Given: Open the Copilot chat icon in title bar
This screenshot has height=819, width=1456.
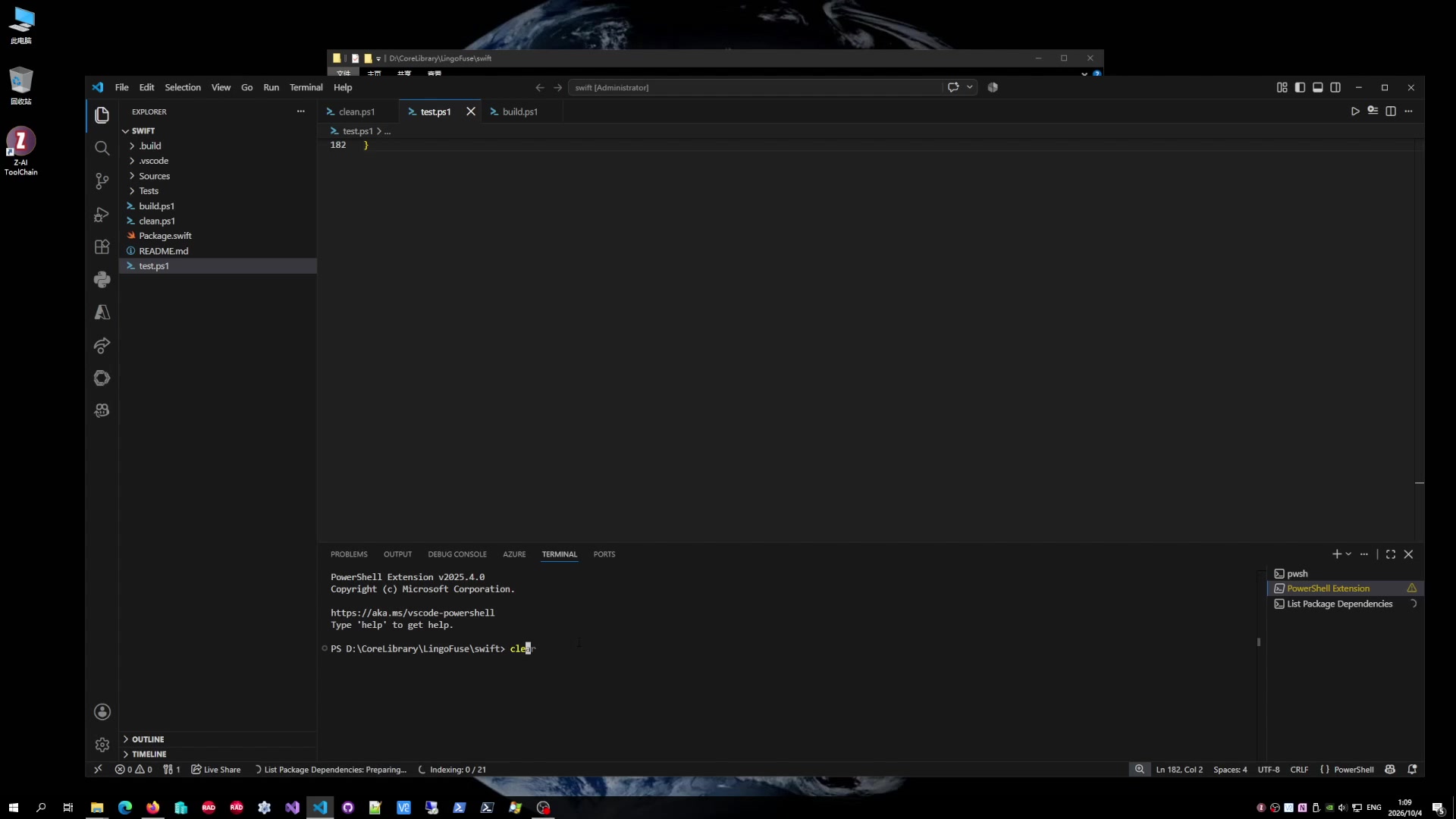Looking at the screenshot, I should tap(953, 87).
